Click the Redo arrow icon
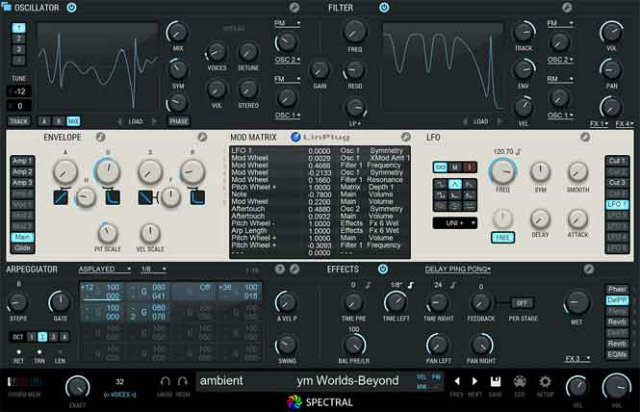The height and width of the screenshot is (412, 640). [182, 381]
